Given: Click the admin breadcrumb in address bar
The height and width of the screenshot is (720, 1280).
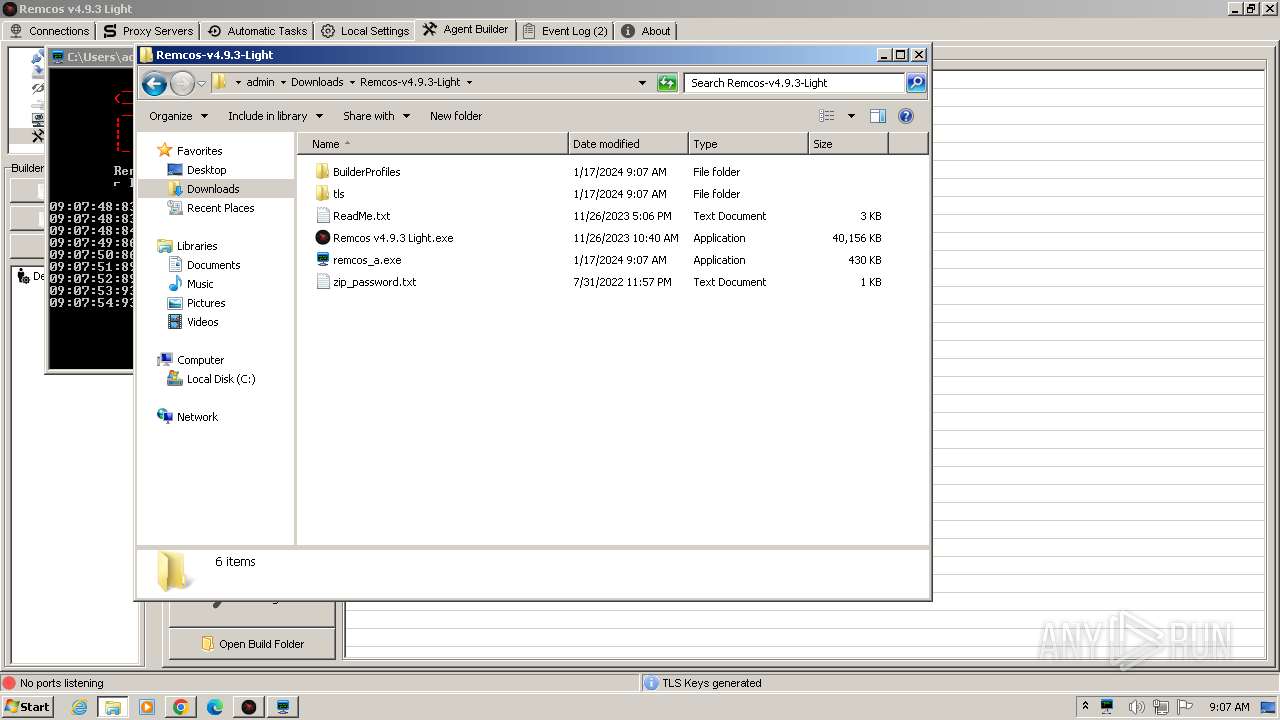Looking at the screenshot, I should [x=260, y=83].
